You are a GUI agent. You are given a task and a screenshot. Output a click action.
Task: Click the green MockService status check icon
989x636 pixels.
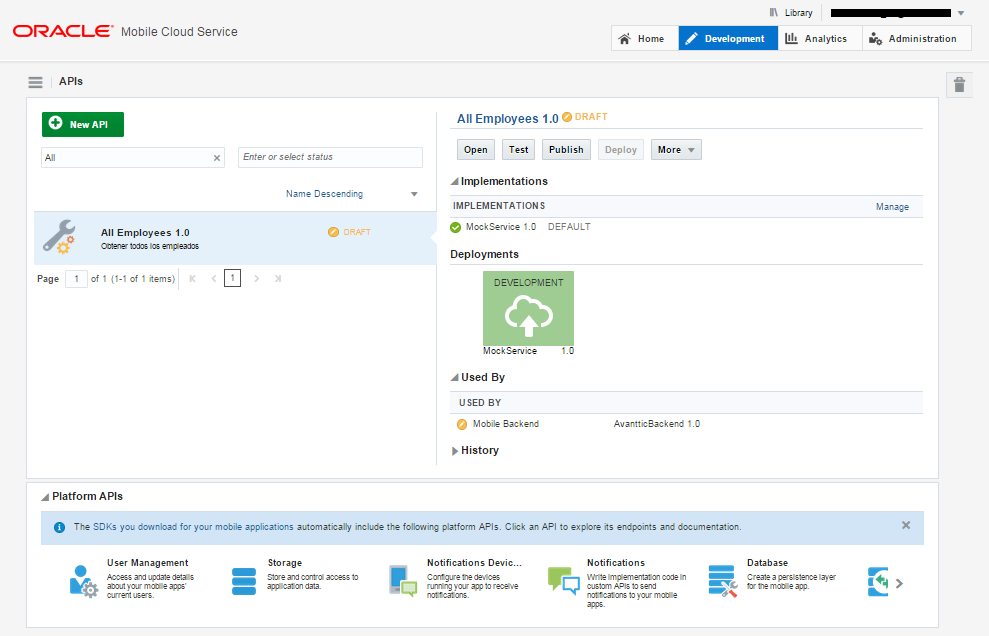coord(455,227)
